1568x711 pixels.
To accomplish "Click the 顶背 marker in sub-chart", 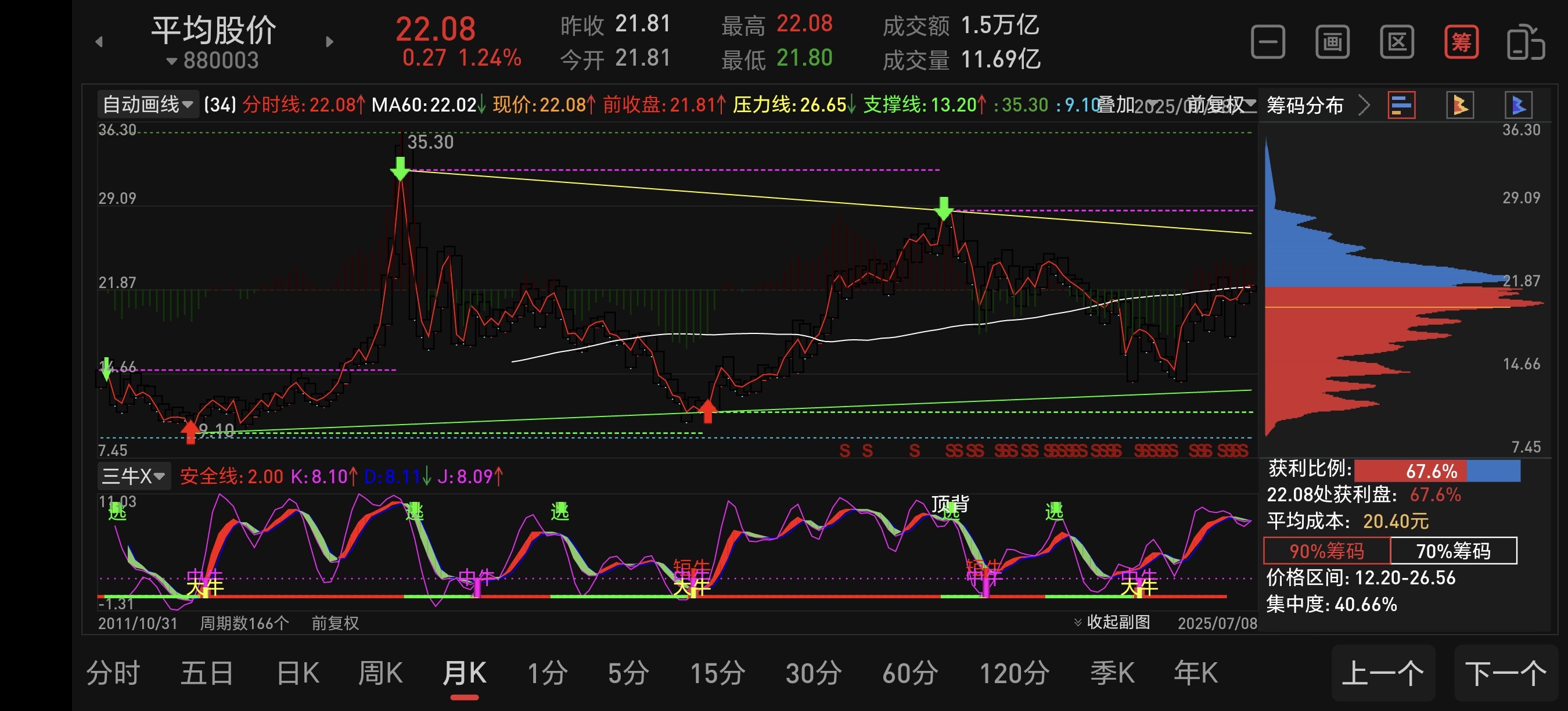I will click(950, 503).
